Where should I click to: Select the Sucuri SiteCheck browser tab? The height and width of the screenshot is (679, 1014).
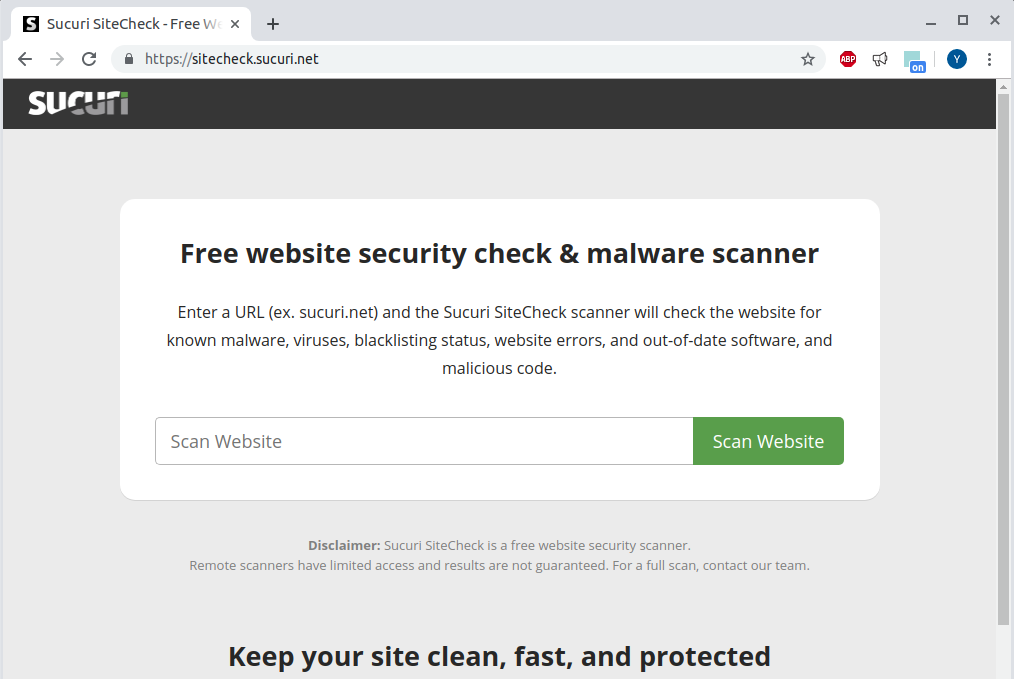pyautogui.click(x=130, y=22)
